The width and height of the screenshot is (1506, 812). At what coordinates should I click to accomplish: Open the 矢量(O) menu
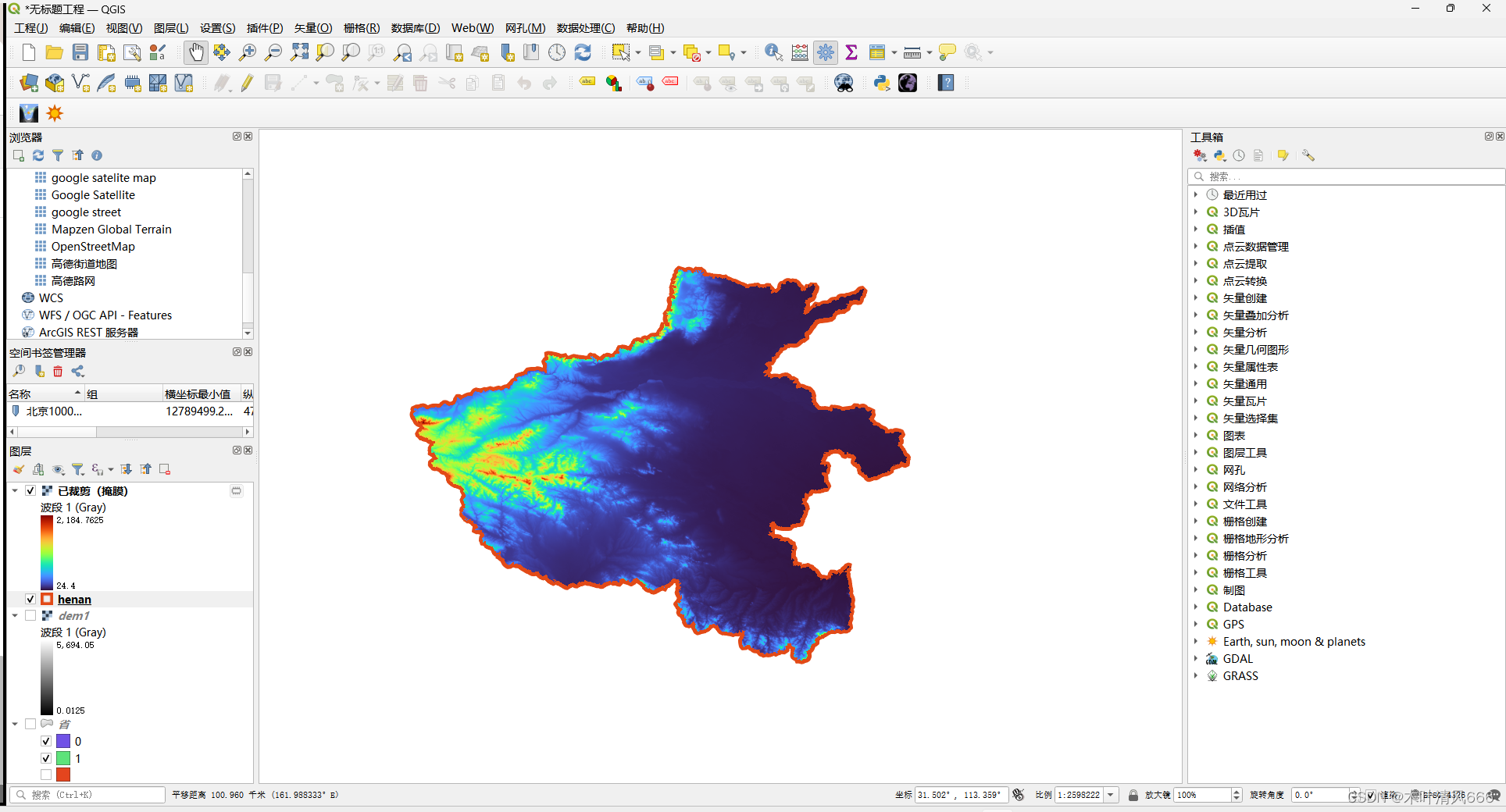(x=313, y=28)
